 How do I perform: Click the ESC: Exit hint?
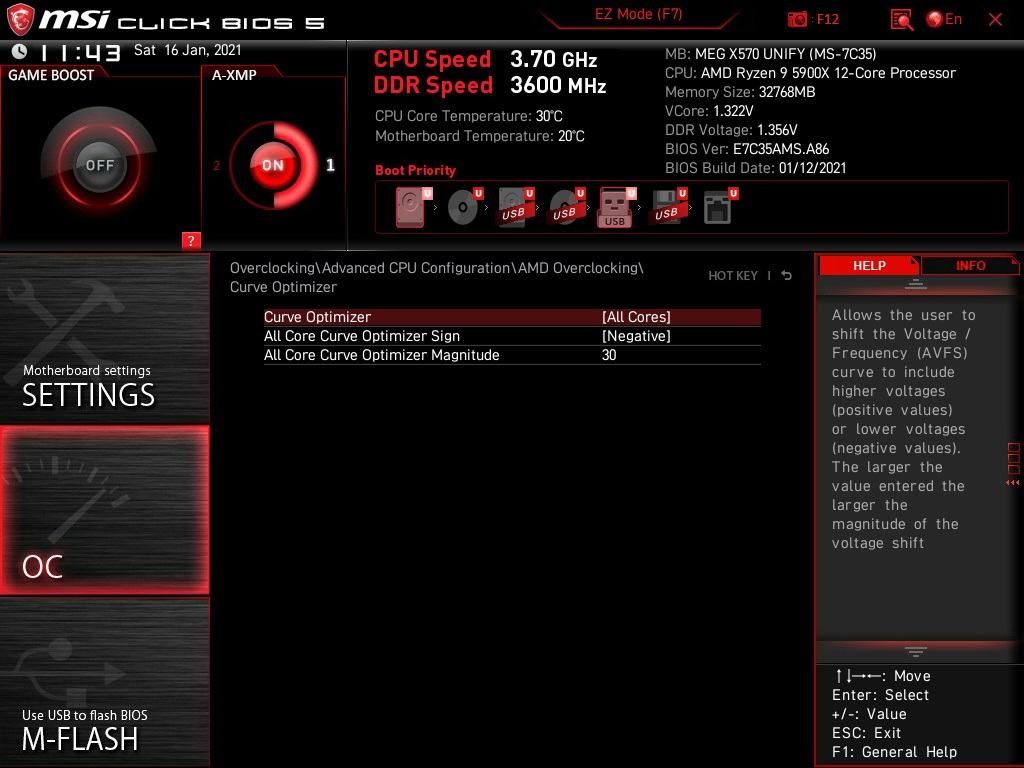(866, 733)
